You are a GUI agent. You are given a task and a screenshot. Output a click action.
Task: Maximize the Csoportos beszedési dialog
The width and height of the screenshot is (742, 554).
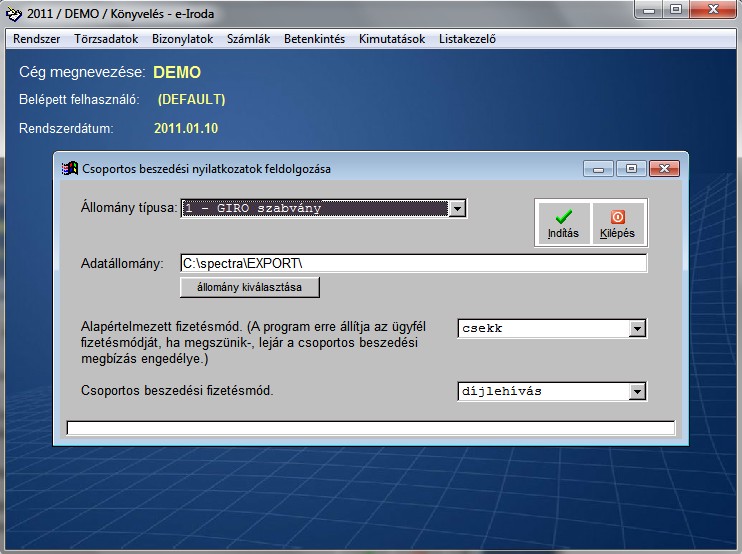[631, 169]
